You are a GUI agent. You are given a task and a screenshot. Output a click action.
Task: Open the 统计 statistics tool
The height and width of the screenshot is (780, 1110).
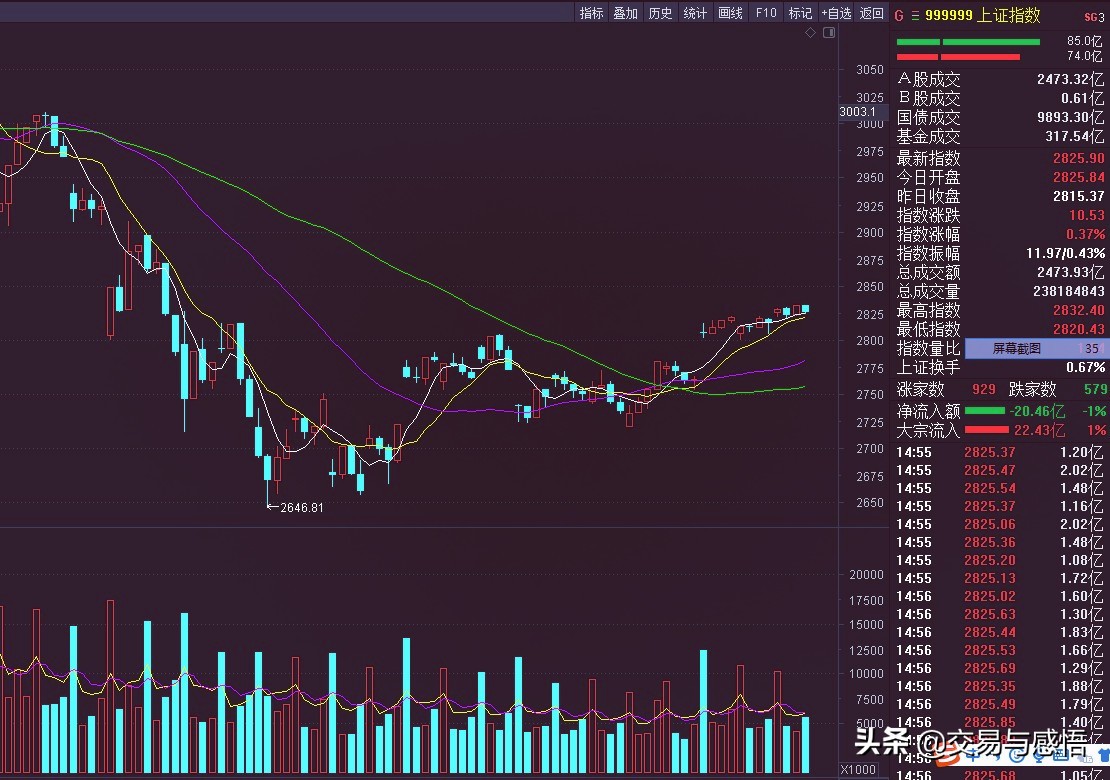click(695, 13)
